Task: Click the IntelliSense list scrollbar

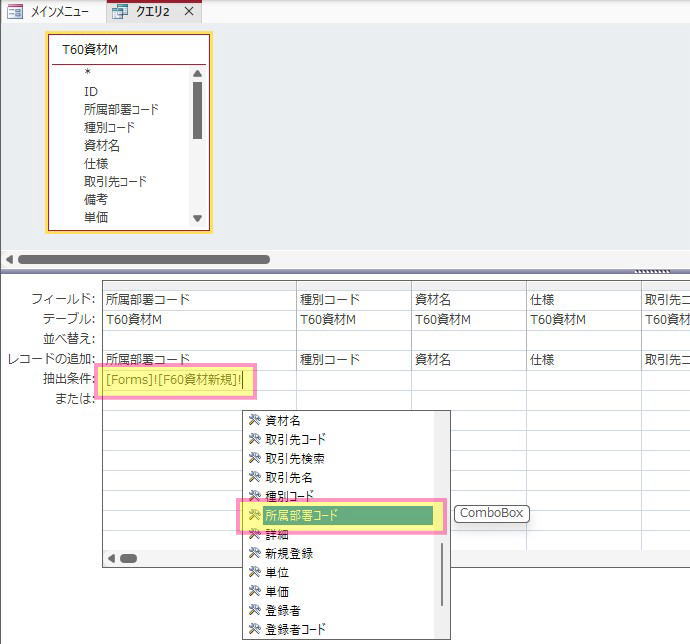Action: [x=442, y=574]
